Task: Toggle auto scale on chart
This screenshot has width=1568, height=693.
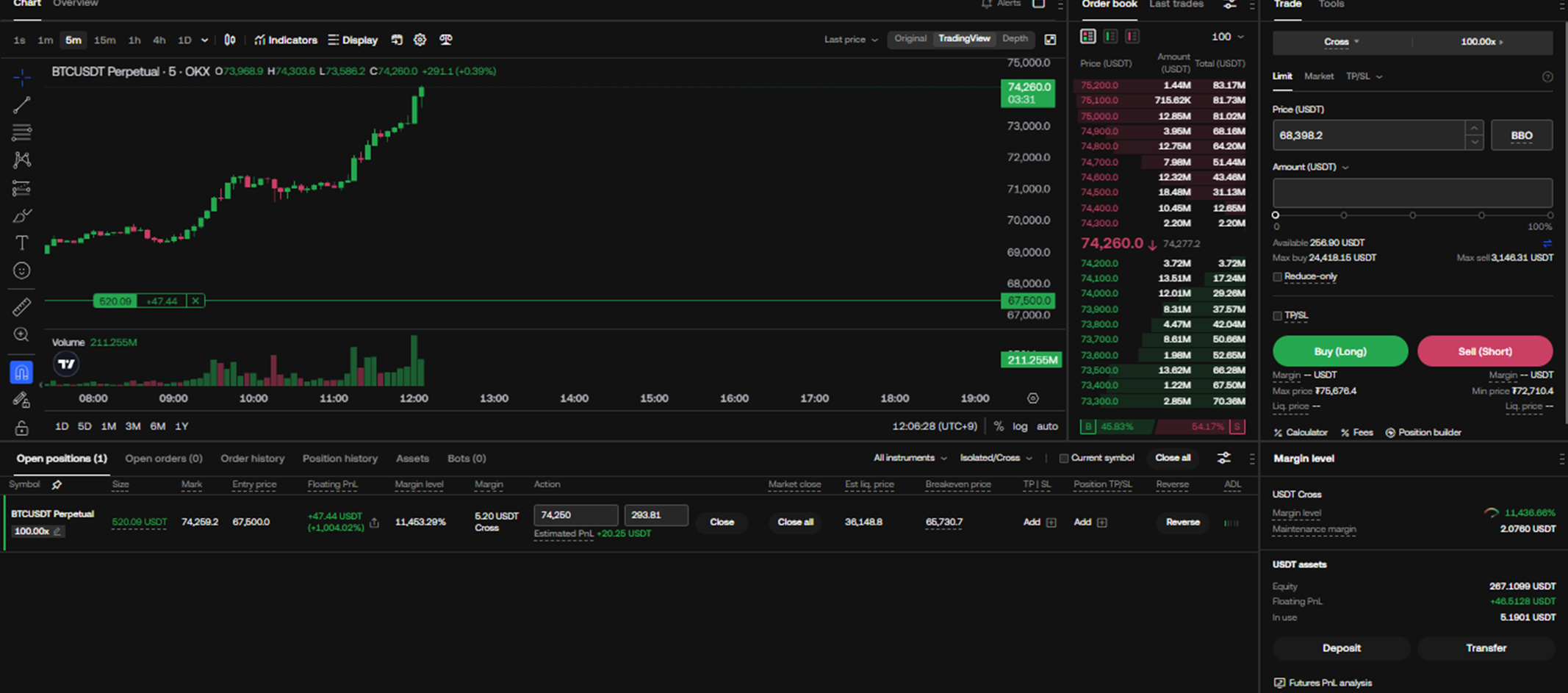Action: tap(1047, 426)
